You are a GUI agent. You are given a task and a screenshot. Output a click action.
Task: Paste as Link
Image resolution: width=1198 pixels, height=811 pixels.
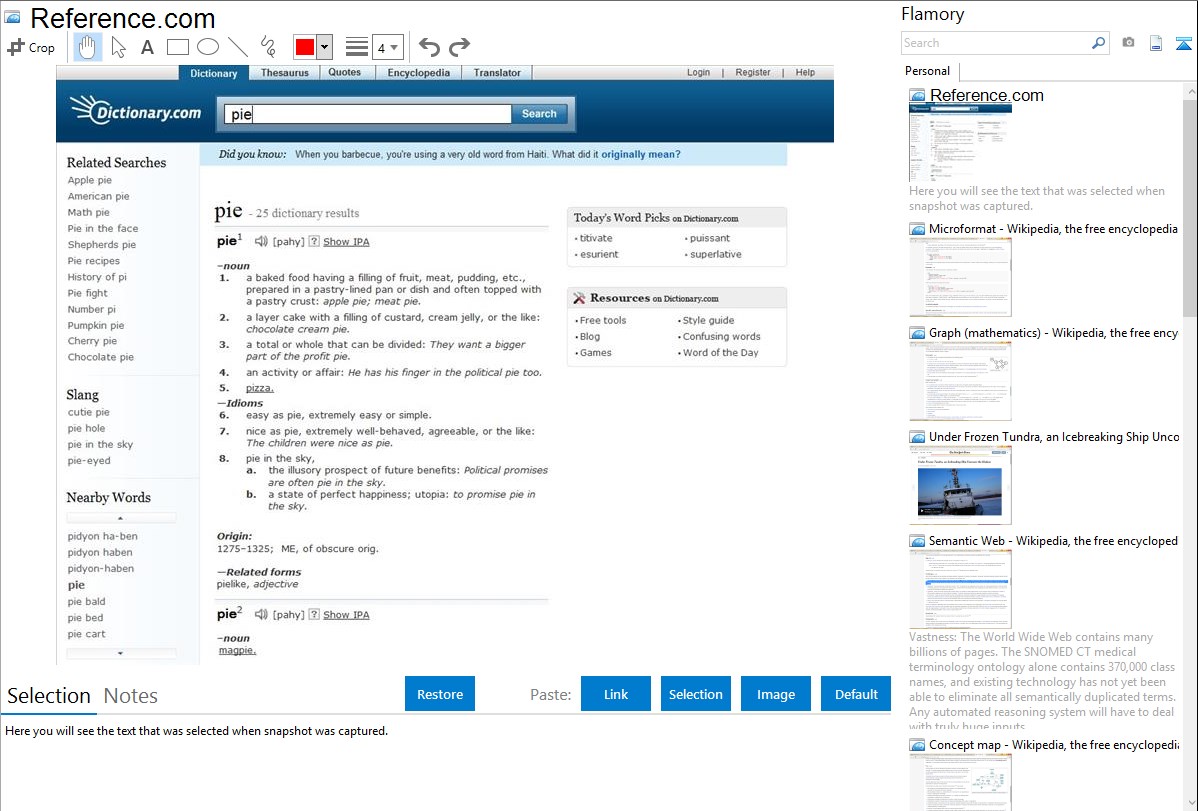pos(616,694)
